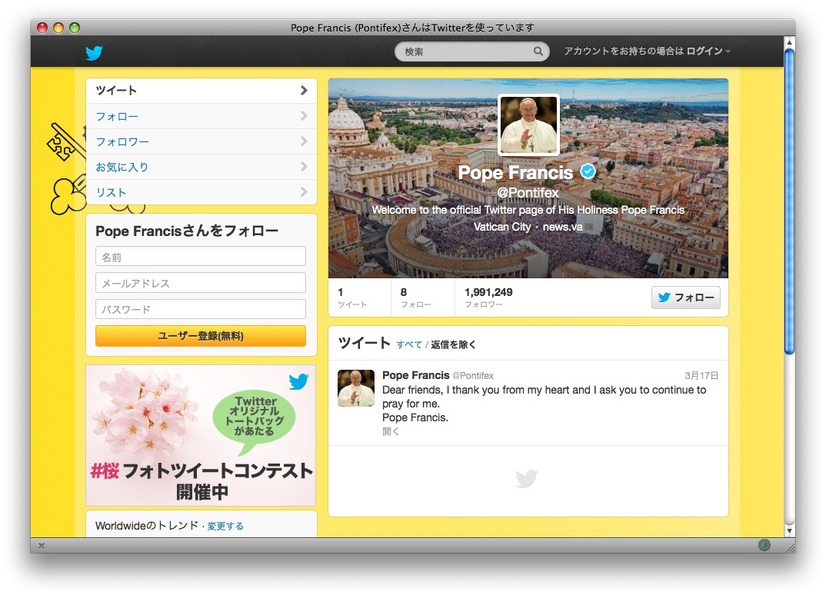Screen dimensions: 826x595
Task: Click the scrollbar down arrow
Action: [789, 531]
